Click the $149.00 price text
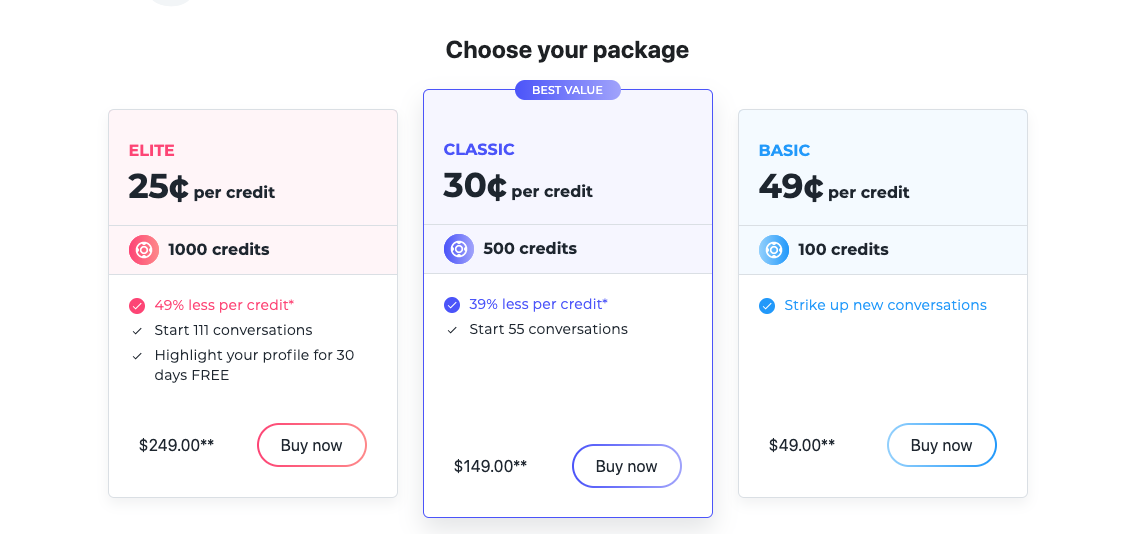 [491, 466]
